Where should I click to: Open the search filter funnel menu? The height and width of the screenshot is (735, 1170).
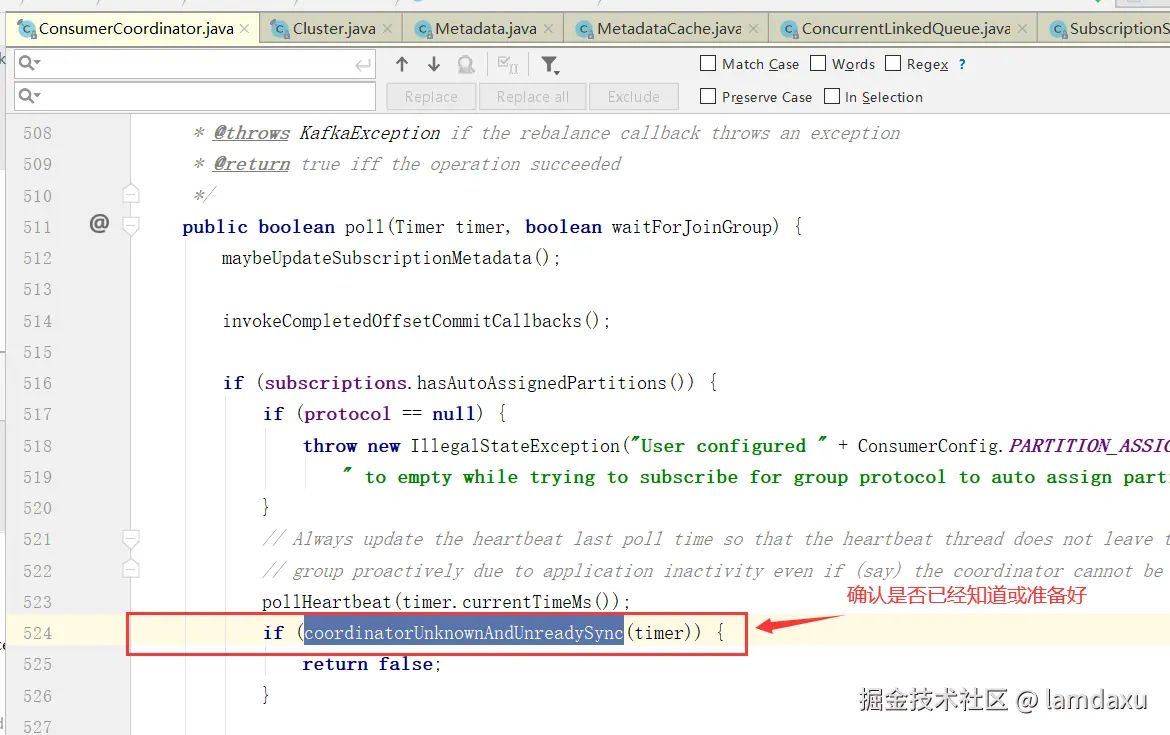point(550,65)
